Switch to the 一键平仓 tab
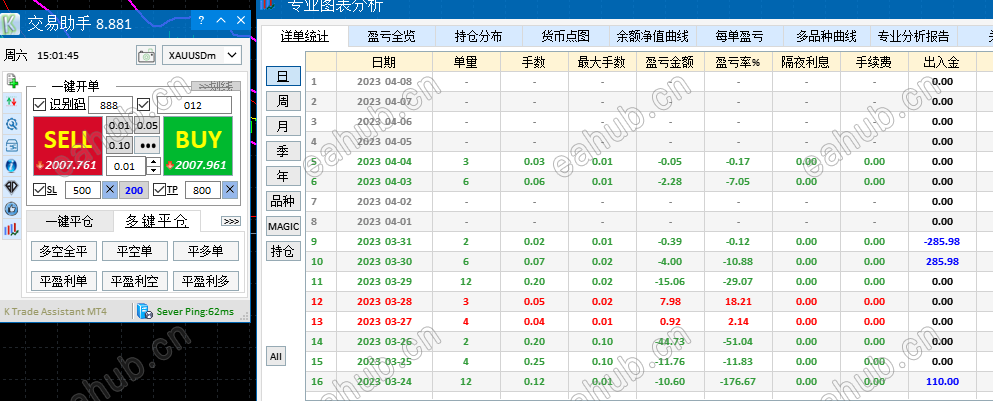 tap(69, 222)
